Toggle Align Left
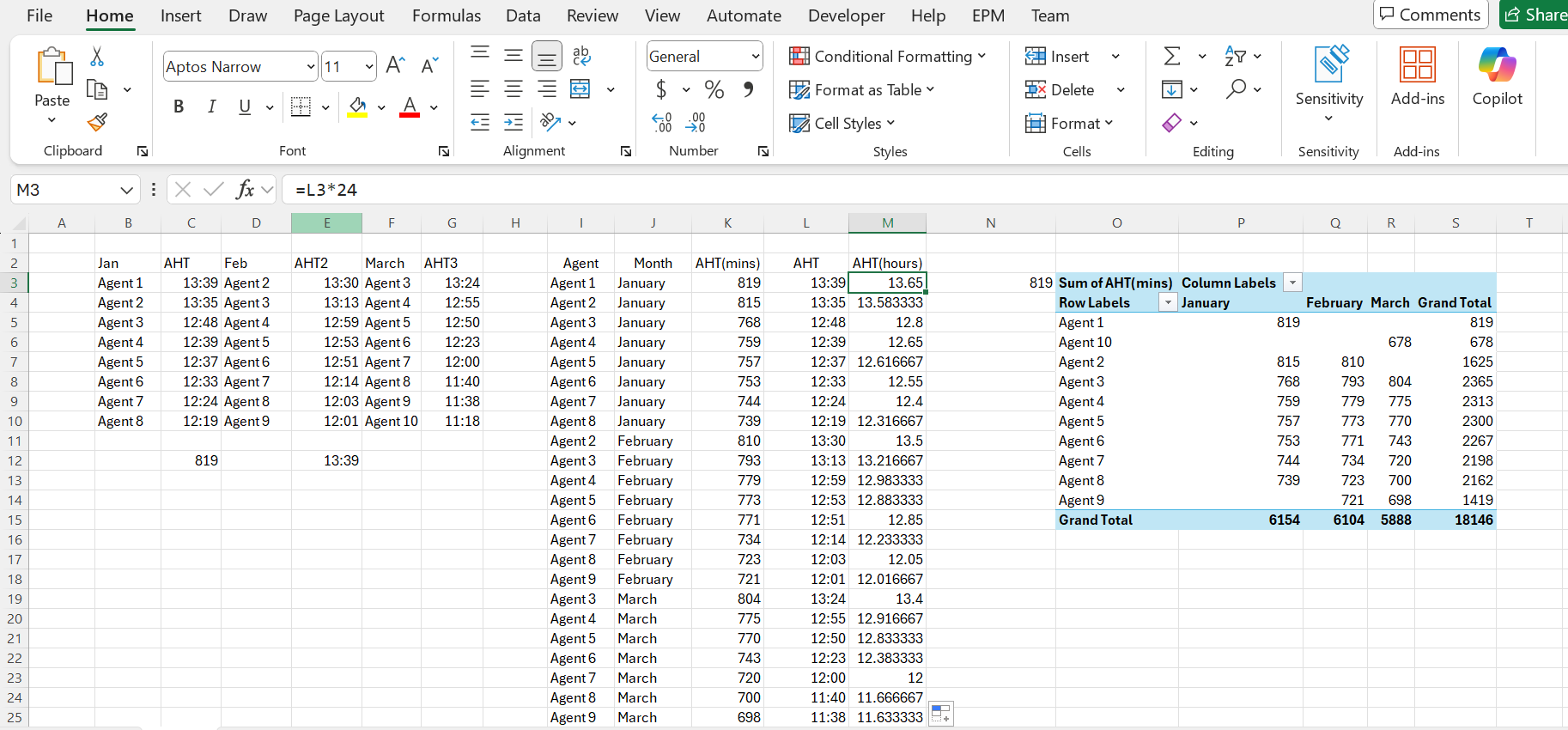The image size is (1568, 730). 480,89
